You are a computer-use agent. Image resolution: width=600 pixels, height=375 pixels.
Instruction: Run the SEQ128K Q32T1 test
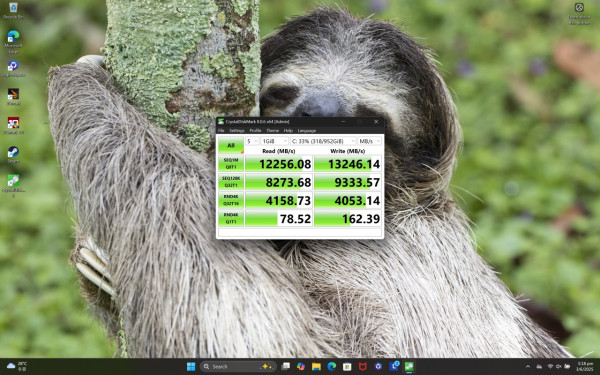coord(231,182)
